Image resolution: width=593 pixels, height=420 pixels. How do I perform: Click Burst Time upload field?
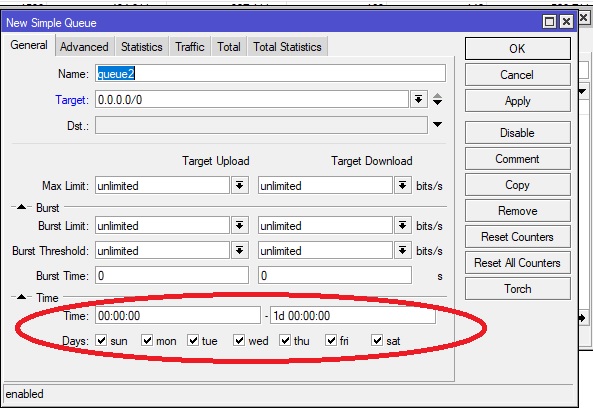pyautogui.click(x=172, y=275)
